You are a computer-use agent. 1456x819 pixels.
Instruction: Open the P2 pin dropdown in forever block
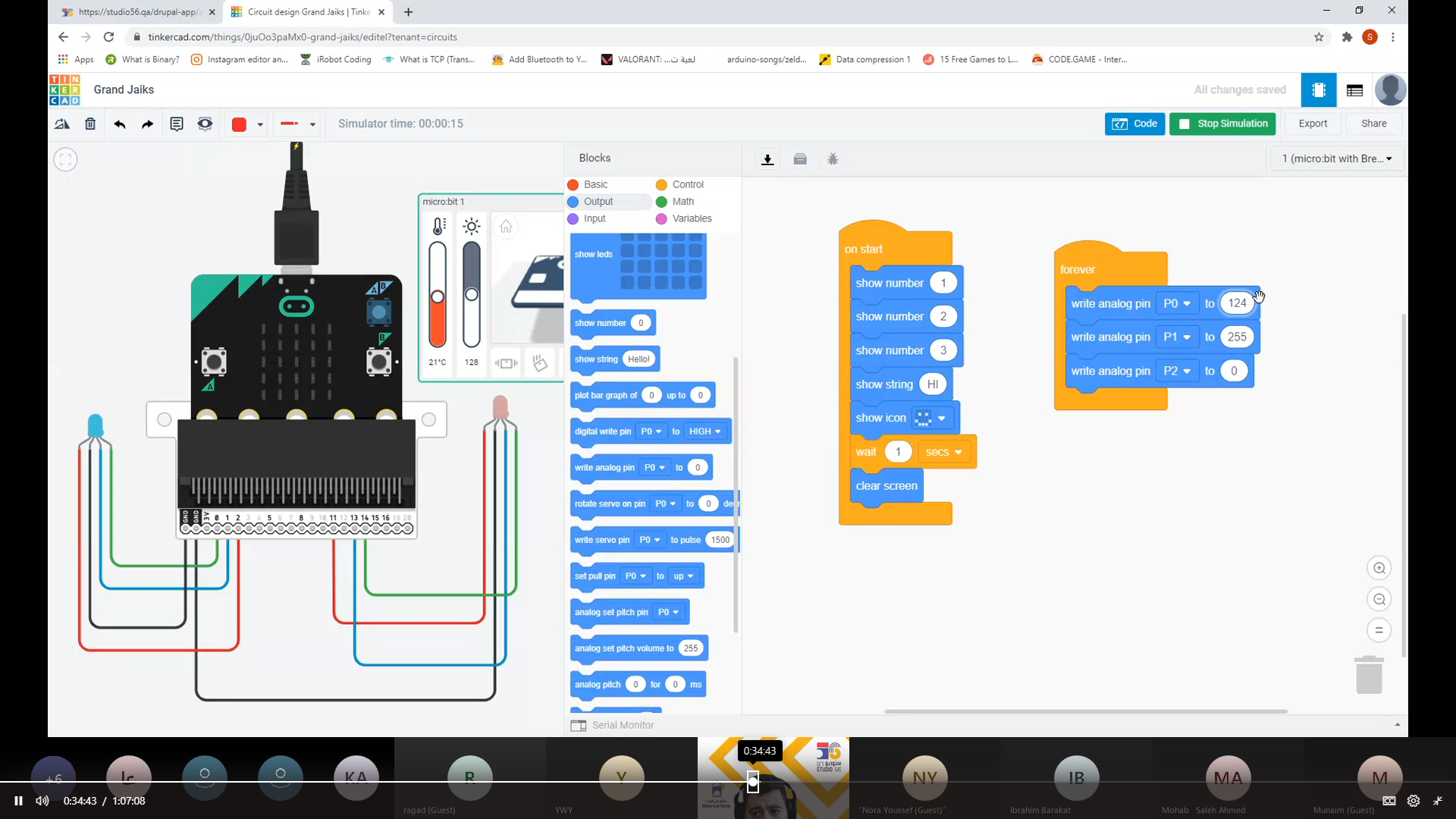point(1177,371)
